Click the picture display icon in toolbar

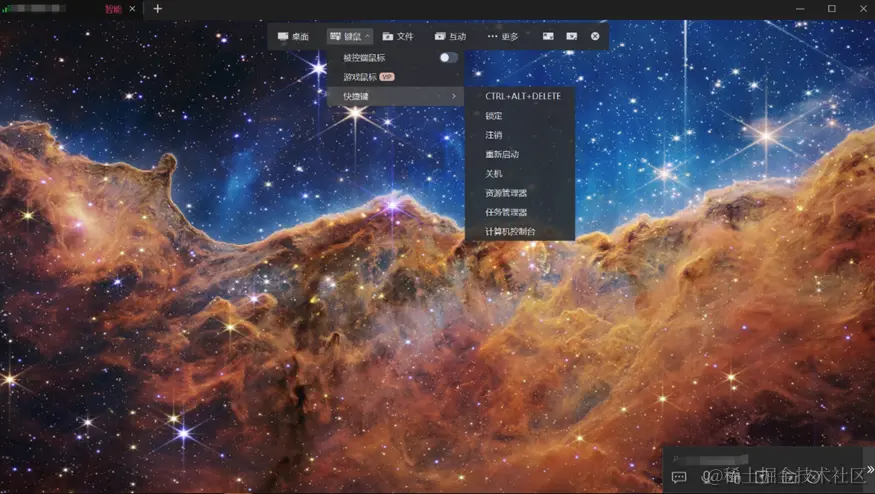[548, 36]
